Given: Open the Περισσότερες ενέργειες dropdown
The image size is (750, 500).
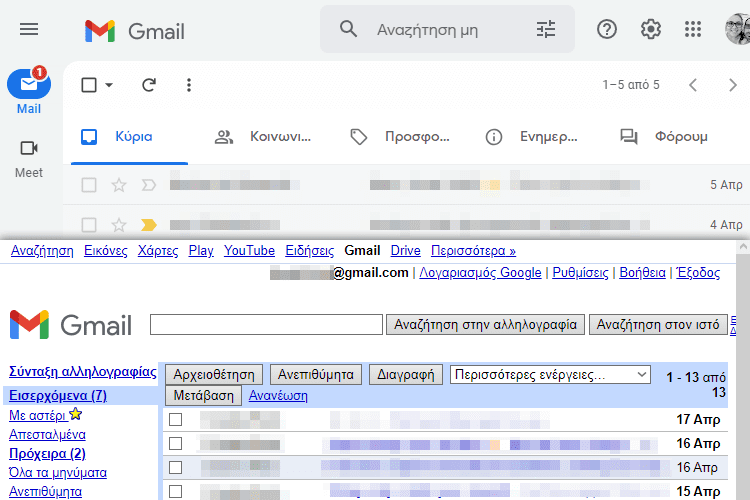Looking at the screenshot, I should pyautogui.click(x=550, y=374).
